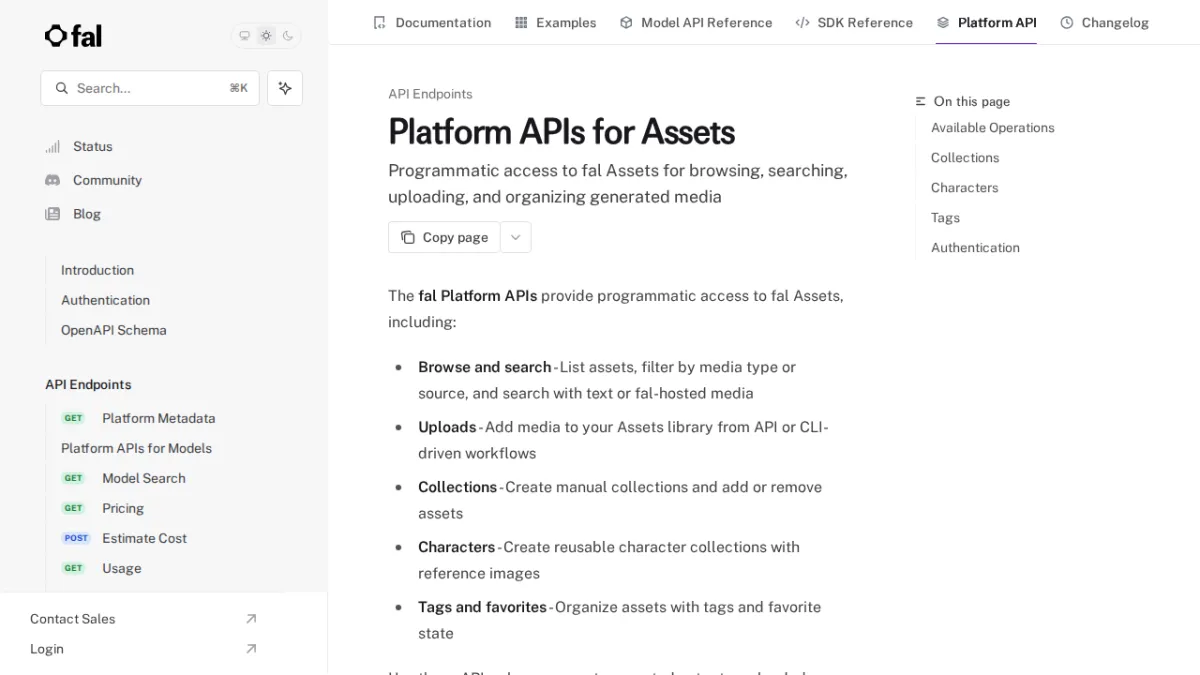Click the On this page list icon
The image size is (1200, 675).
click(921, 102)
